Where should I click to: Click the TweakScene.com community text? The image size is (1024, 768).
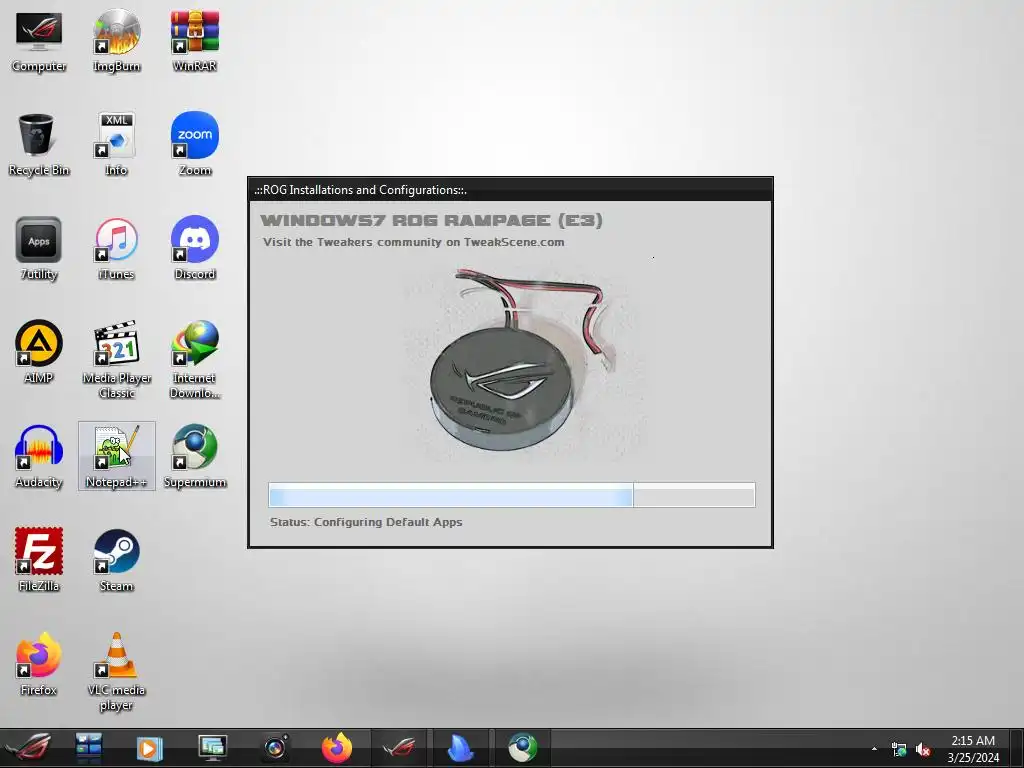(x=413, y=242)
